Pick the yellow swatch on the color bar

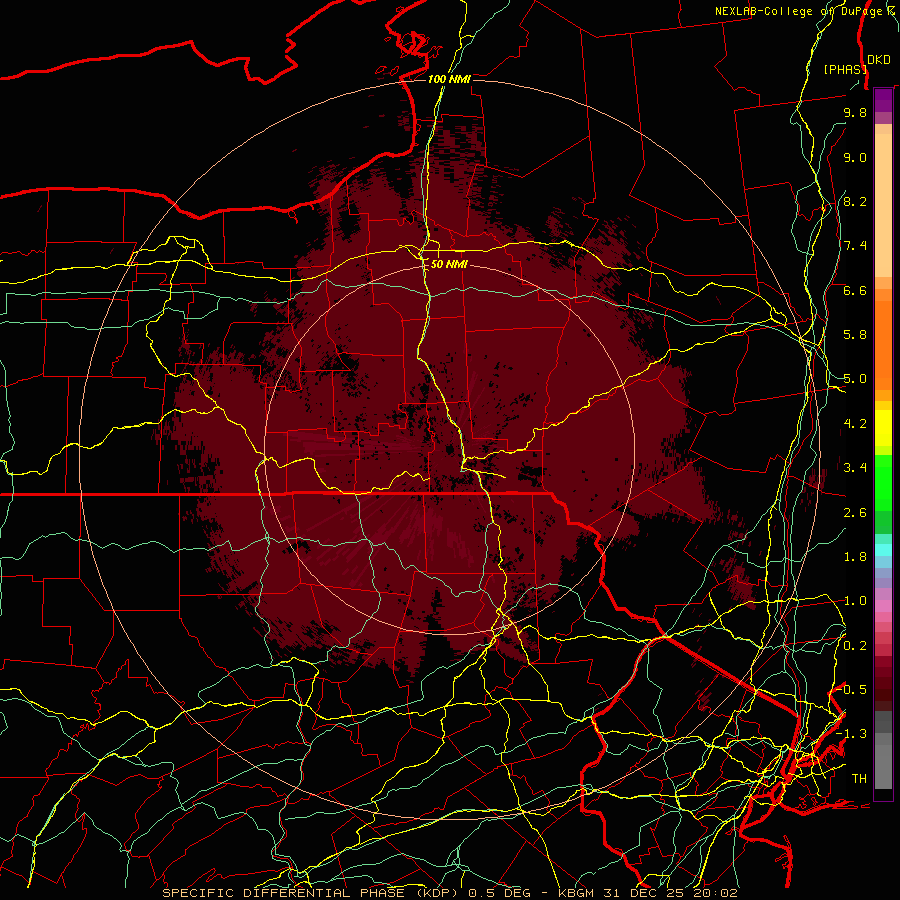pyautogui.click(x=883, y=428)
